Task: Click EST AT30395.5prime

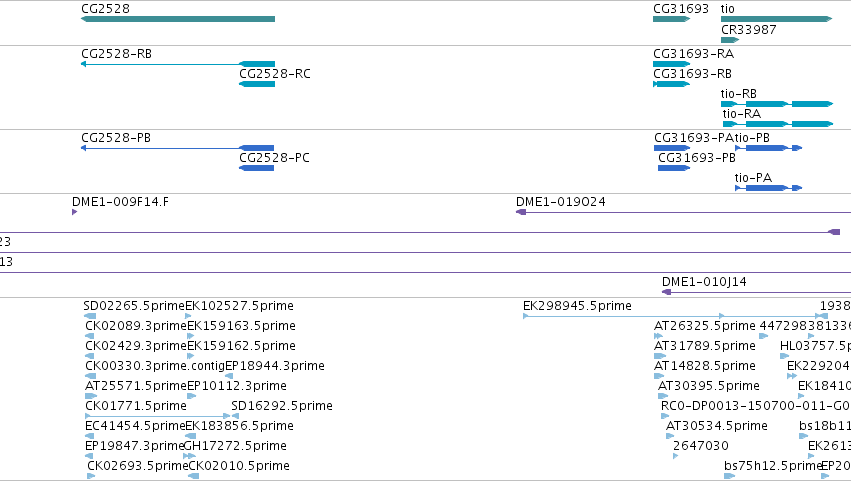Action: 708,386
